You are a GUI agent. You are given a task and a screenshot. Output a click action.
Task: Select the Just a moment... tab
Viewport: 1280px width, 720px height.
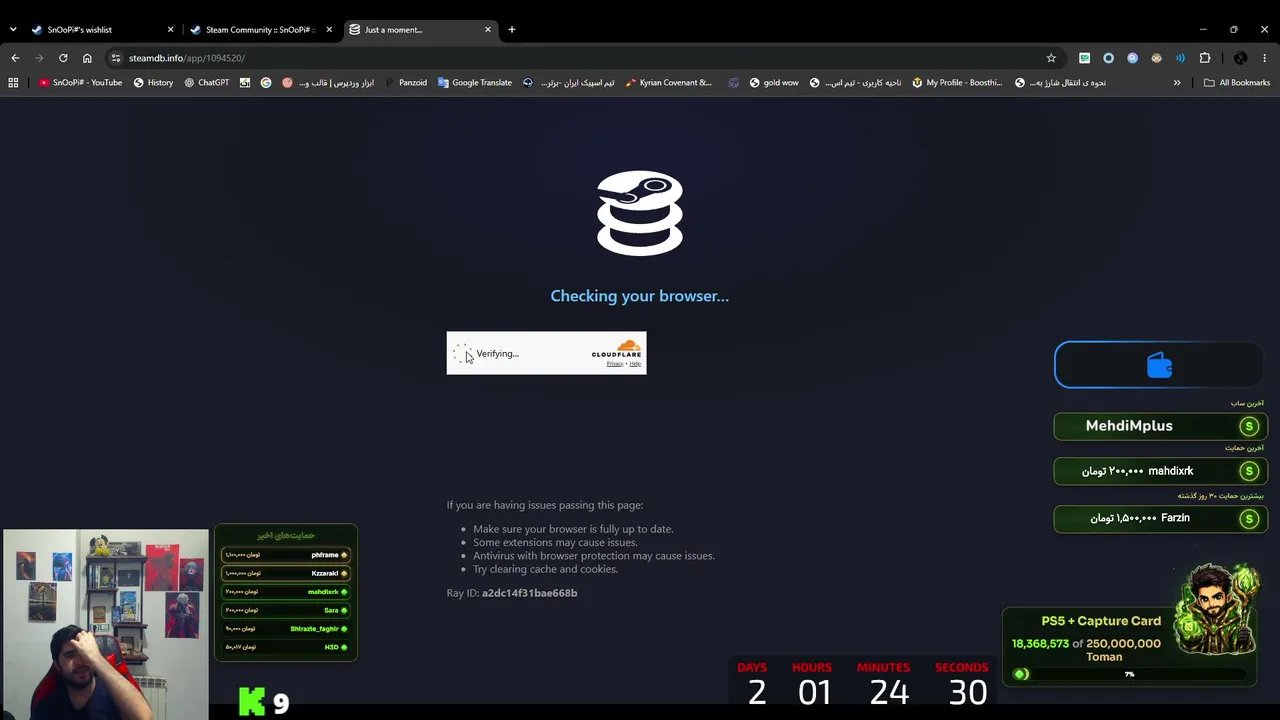(x=420, y=30)
